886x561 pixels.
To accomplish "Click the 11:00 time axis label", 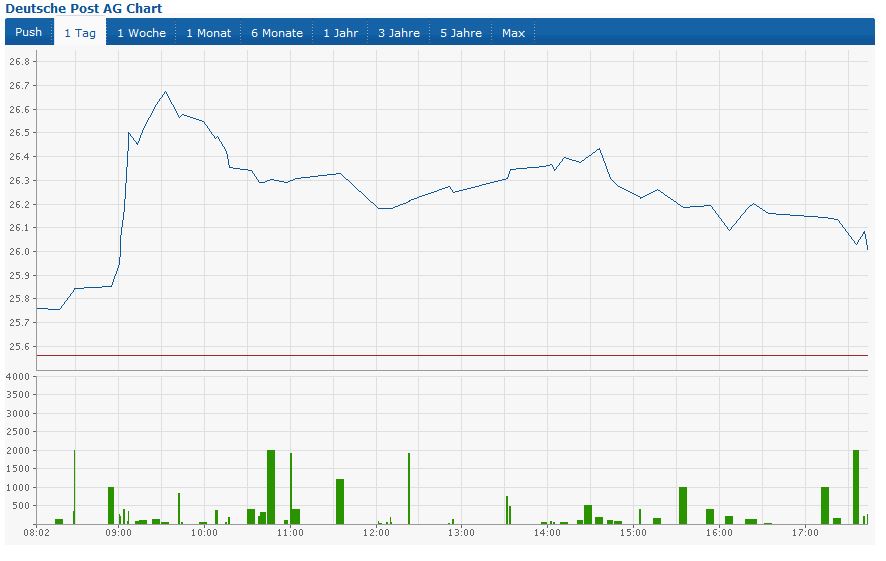I will (x=290, y=533).
